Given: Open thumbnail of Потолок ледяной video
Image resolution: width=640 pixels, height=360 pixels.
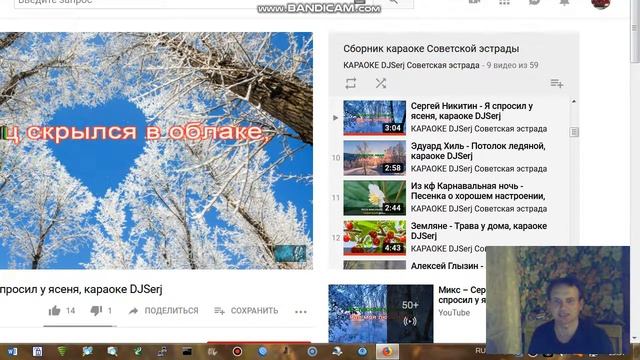Looking at the screenshot, I should (374, 158).
